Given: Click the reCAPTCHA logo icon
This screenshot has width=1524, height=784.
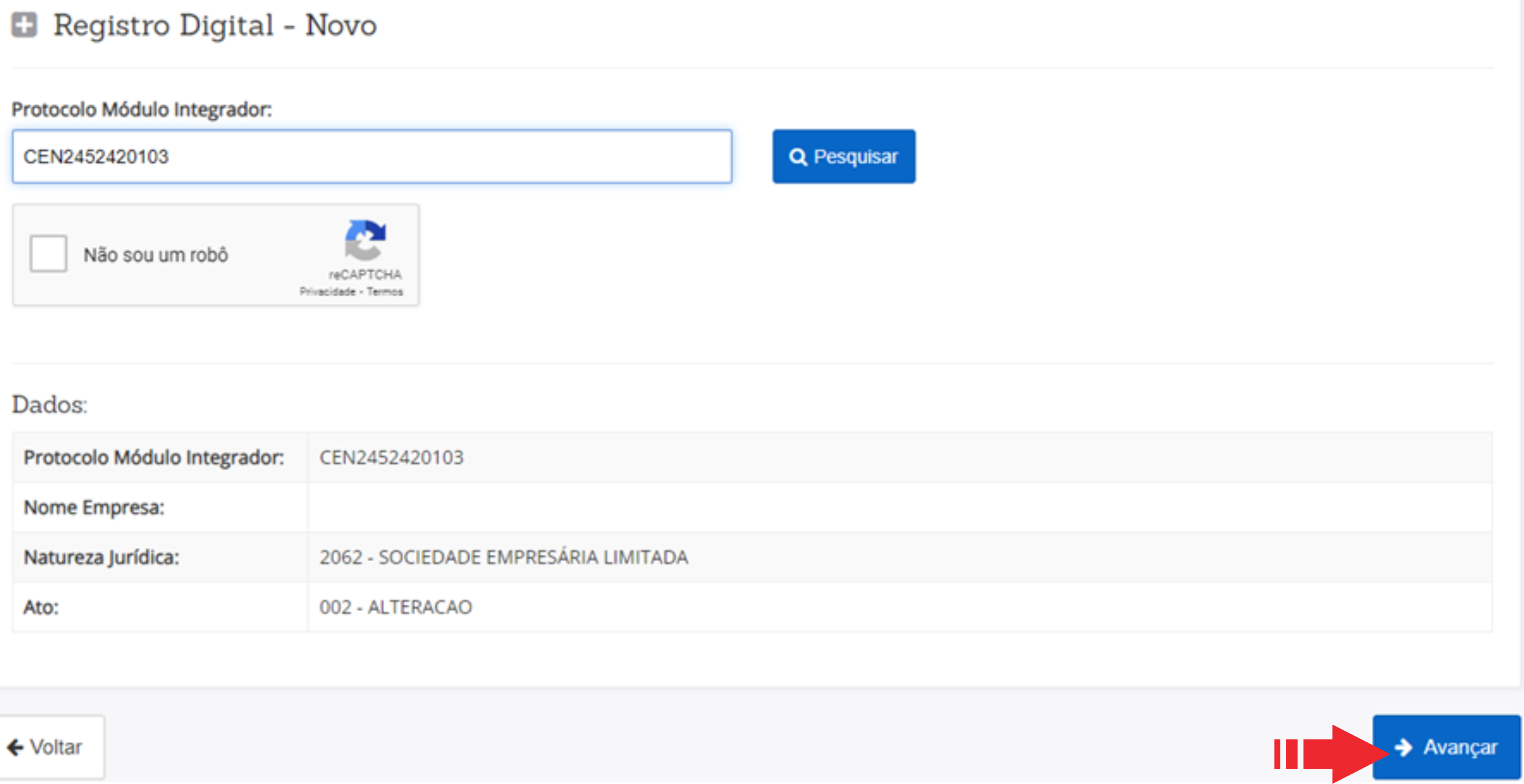Looking at the screenshot, I should tap(365, 240).
